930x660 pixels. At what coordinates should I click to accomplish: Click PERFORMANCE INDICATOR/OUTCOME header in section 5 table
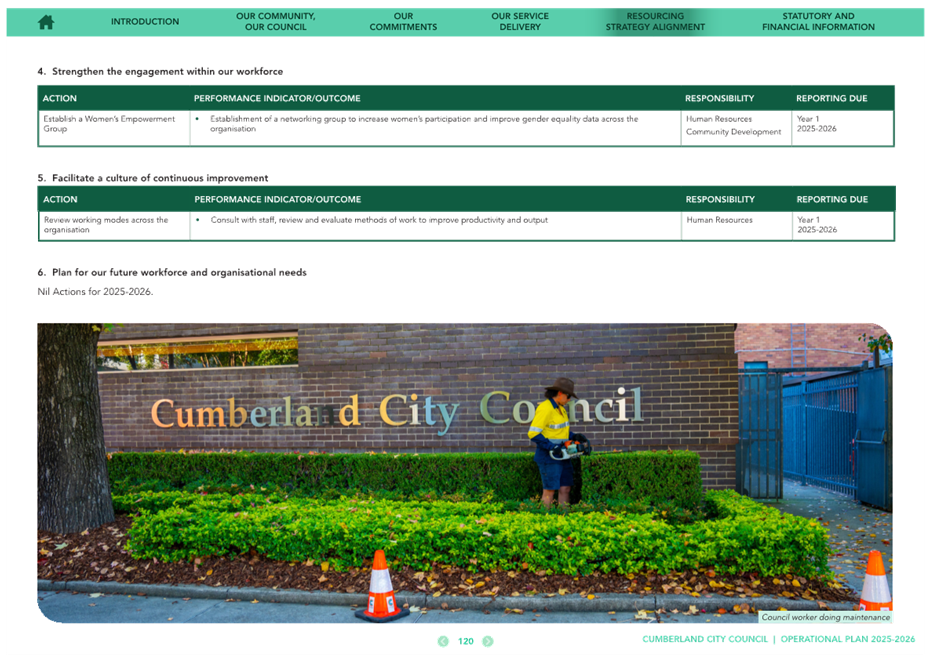(278, 199)
